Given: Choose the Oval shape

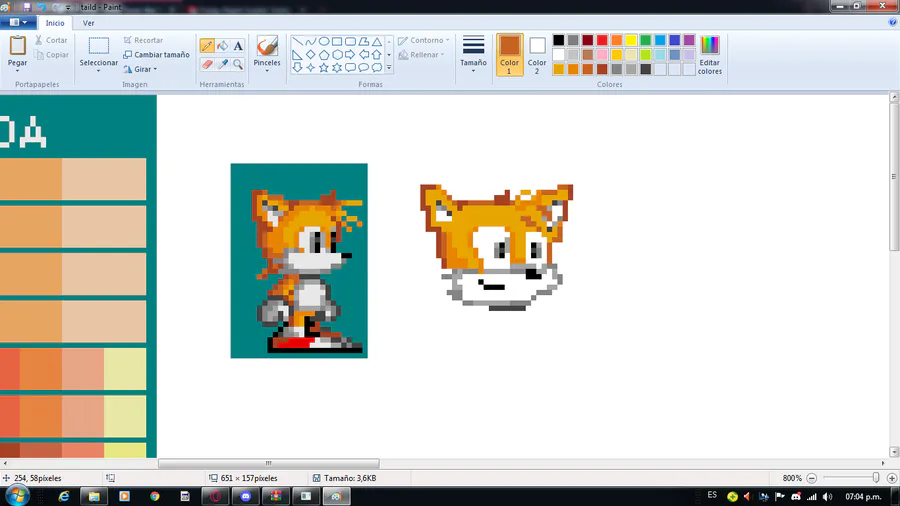Looking at the screenshot, I should pos(324,41).
